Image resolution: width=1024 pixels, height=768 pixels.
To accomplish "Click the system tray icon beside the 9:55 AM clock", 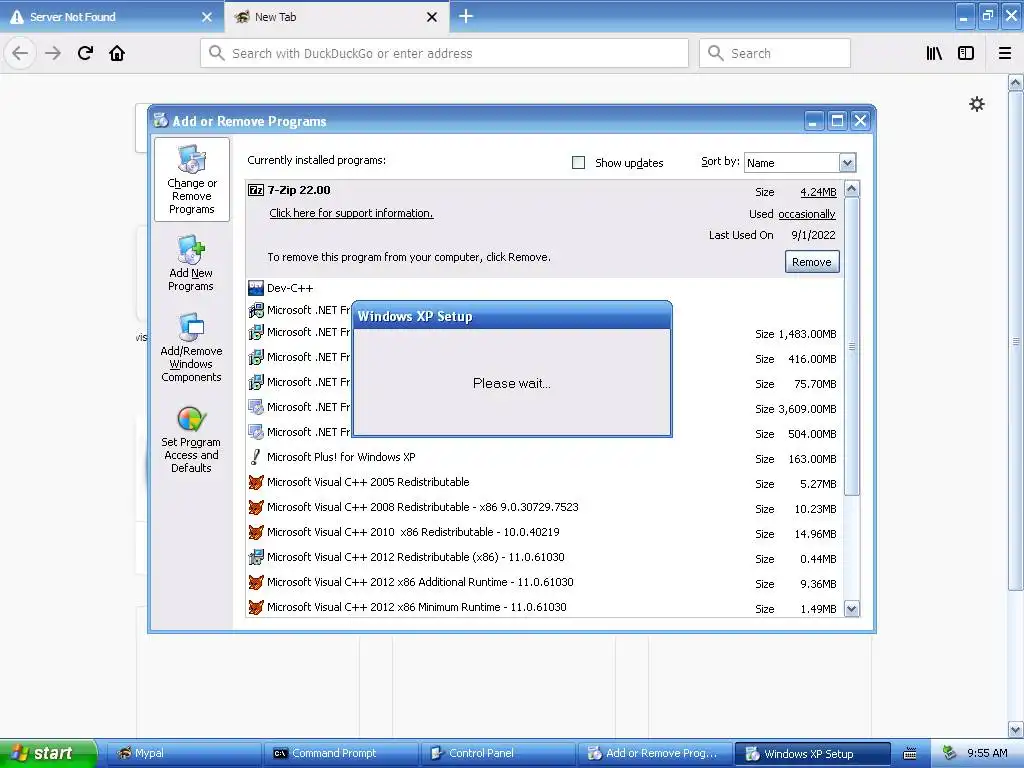I will click(x=949, y=753).
